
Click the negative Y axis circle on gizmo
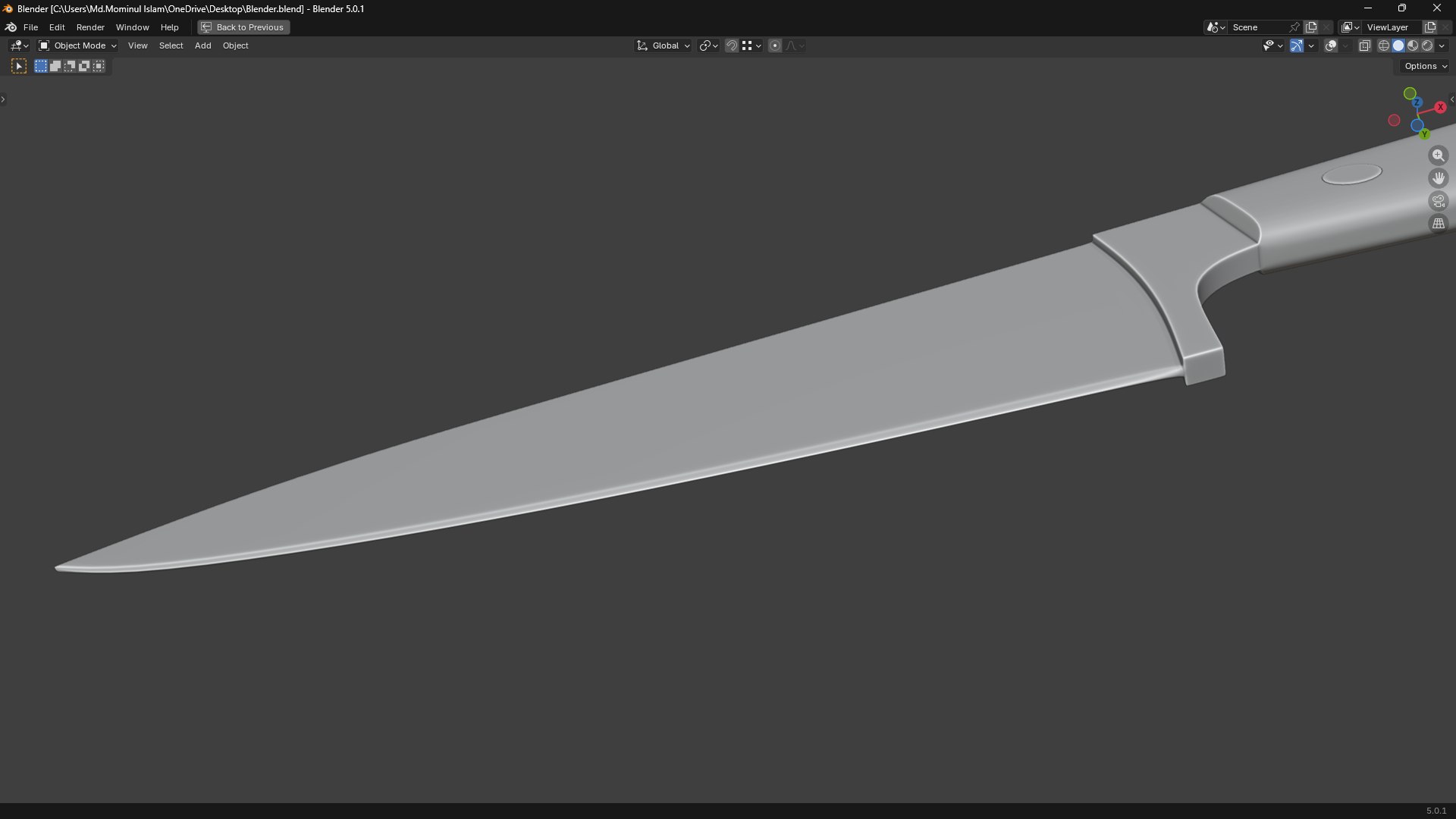[x=1410, y=94]
